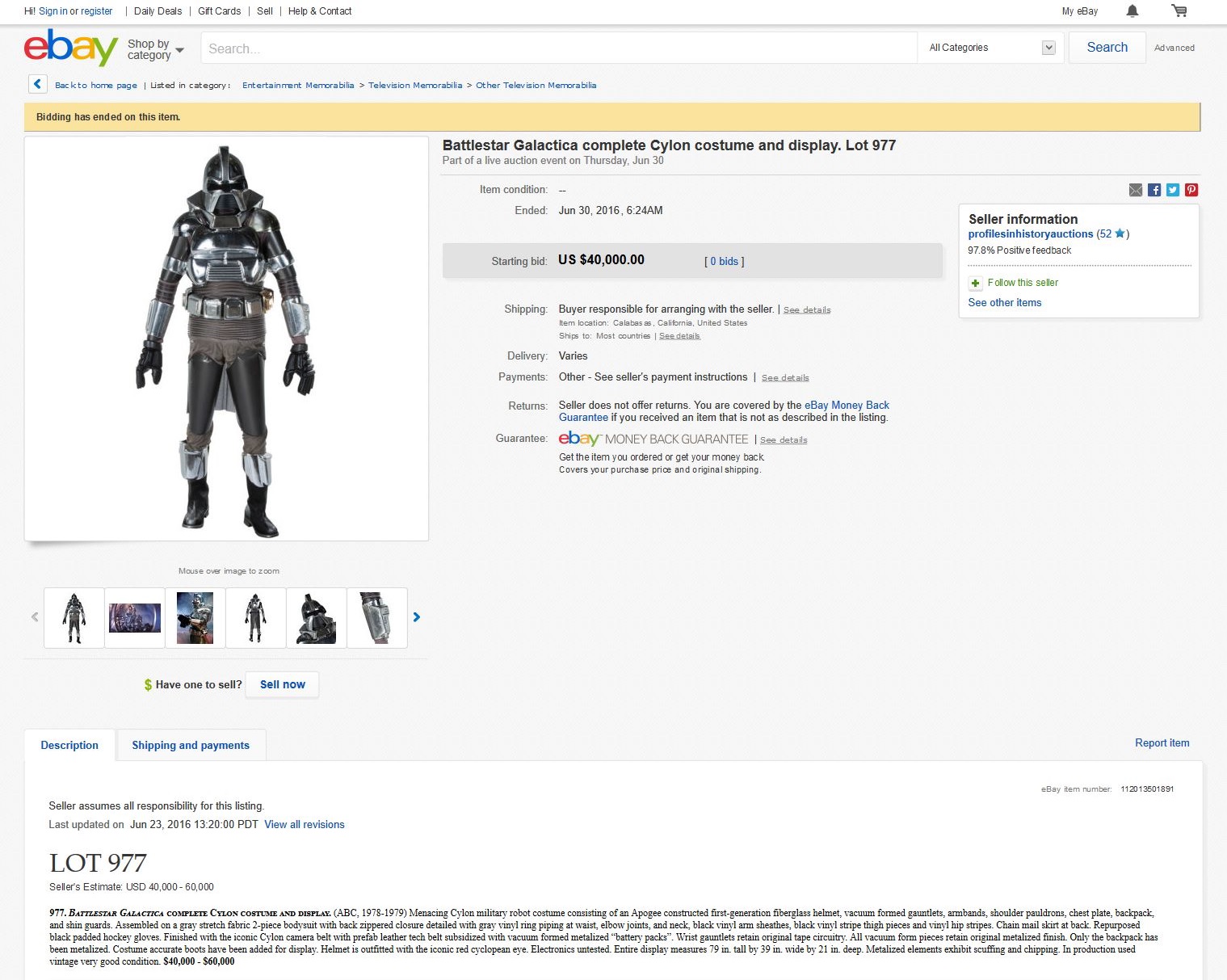Open the profilesinhistoryauctions seller link

pyautogui.click(x=1031, y=233)
